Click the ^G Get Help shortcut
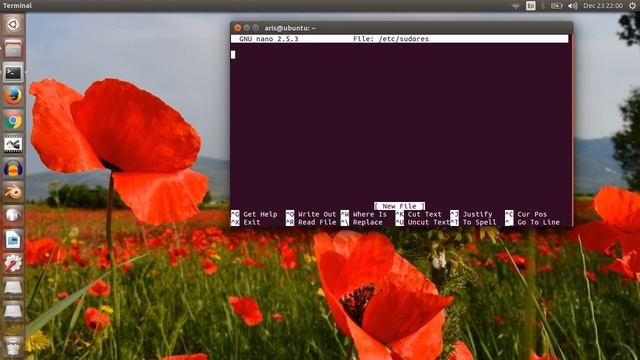 254,214
